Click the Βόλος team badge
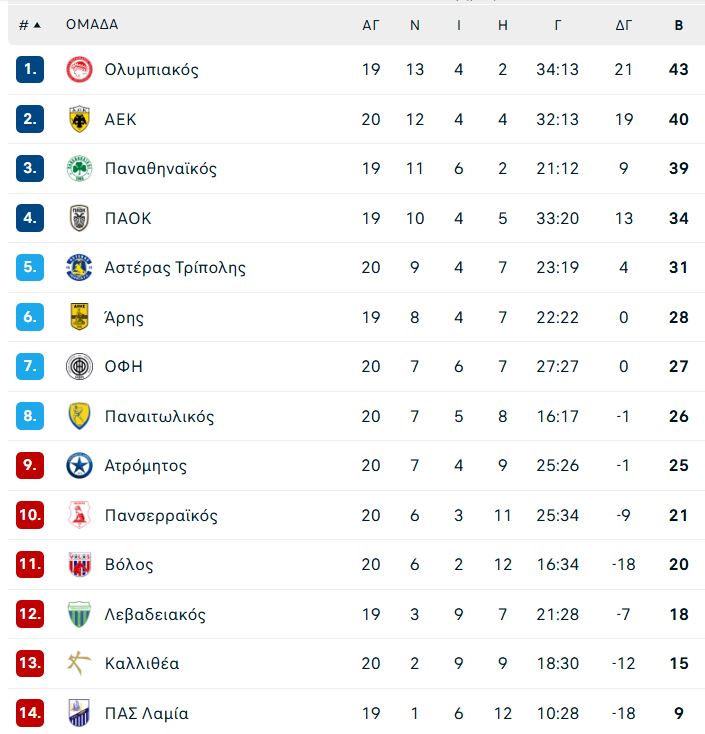Viewport: 705px width, 734px height. (79, 564)
